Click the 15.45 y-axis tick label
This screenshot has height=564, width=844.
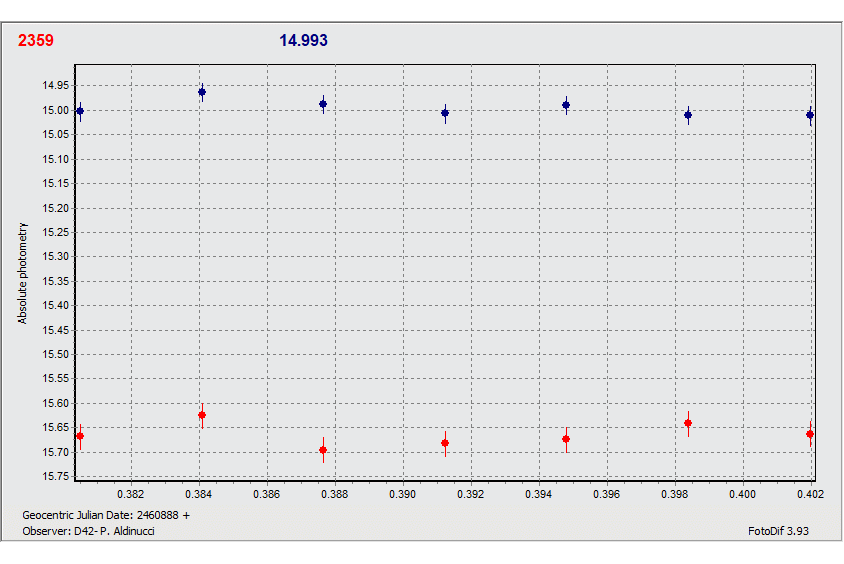click(x=55, y=330)
